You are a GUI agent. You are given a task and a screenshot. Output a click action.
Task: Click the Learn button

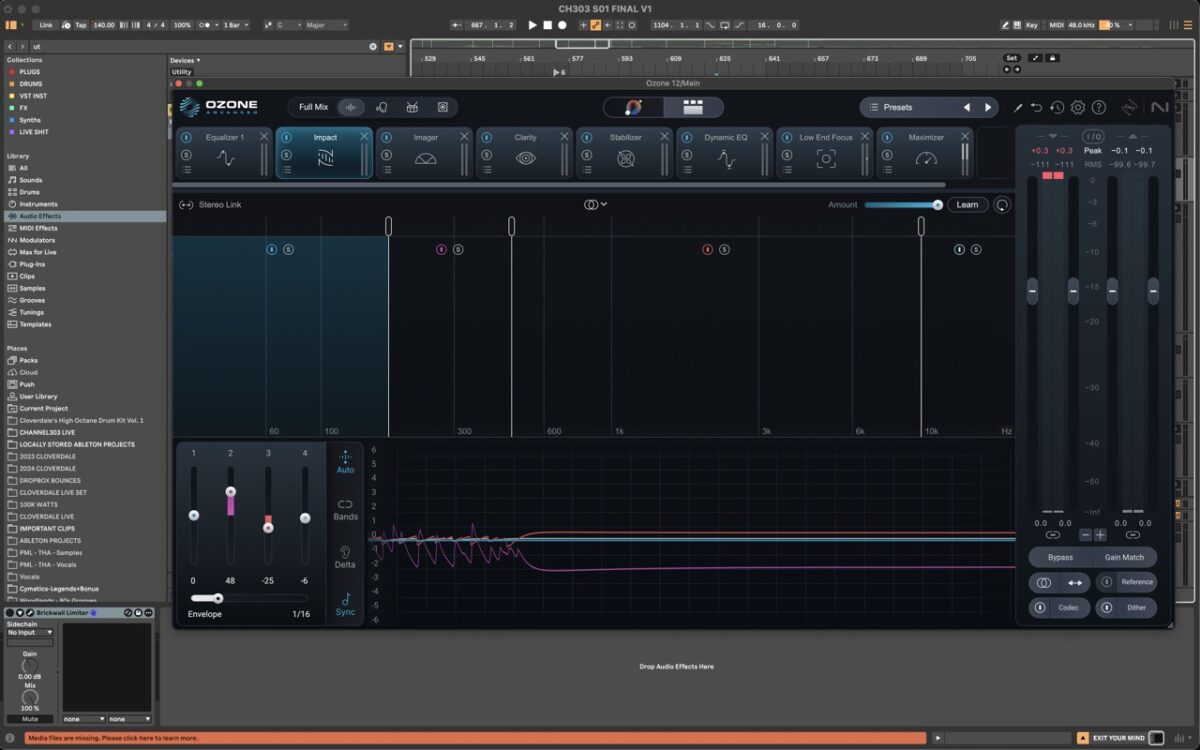(967, 205)
